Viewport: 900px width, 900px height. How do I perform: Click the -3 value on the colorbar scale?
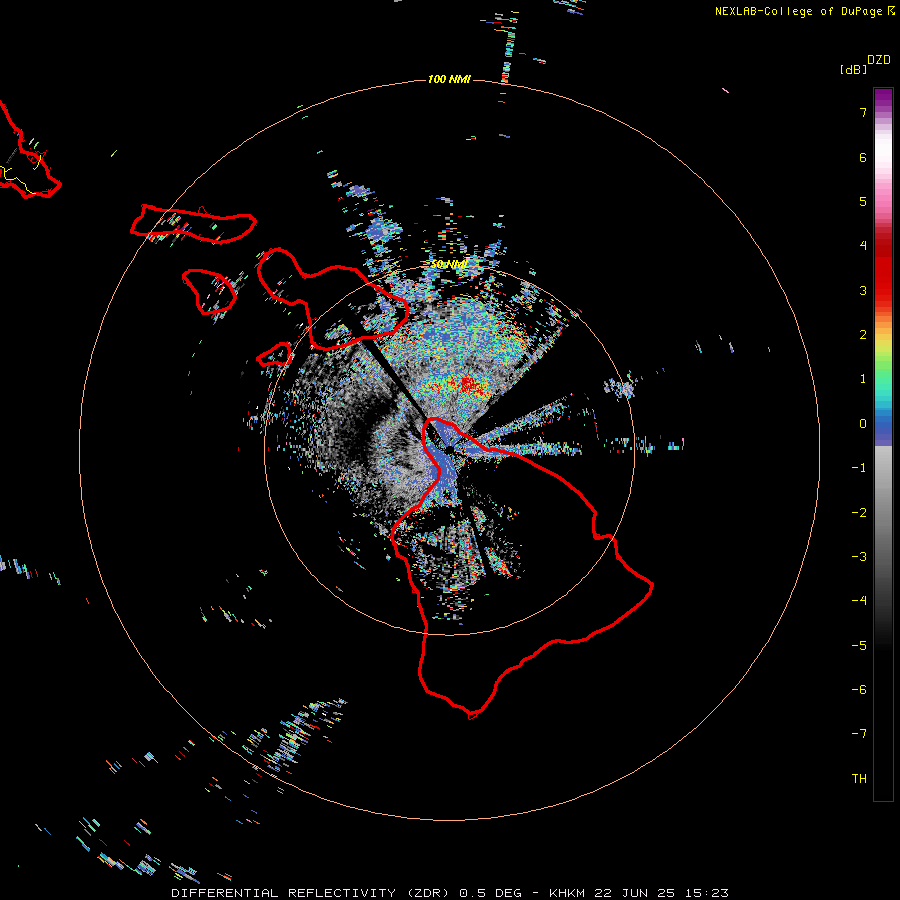(859, 556)
